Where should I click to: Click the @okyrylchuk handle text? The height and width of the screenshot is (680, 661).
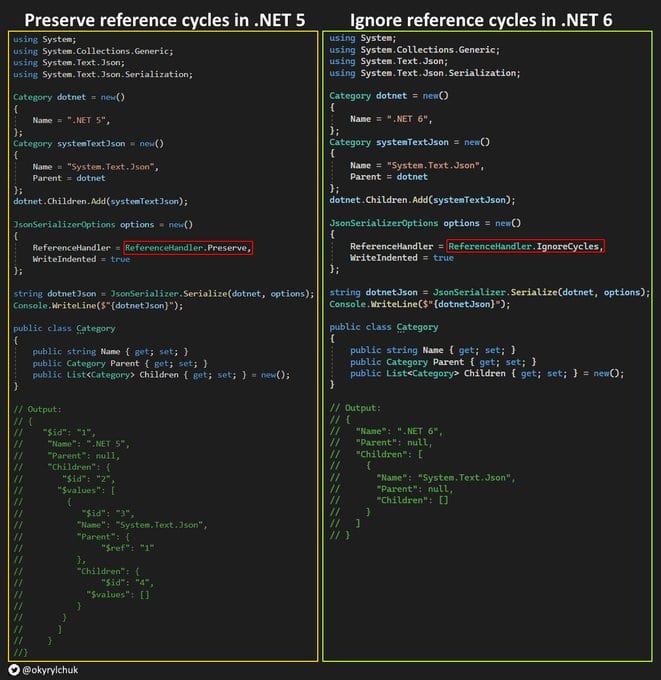[x=50, y=670]
